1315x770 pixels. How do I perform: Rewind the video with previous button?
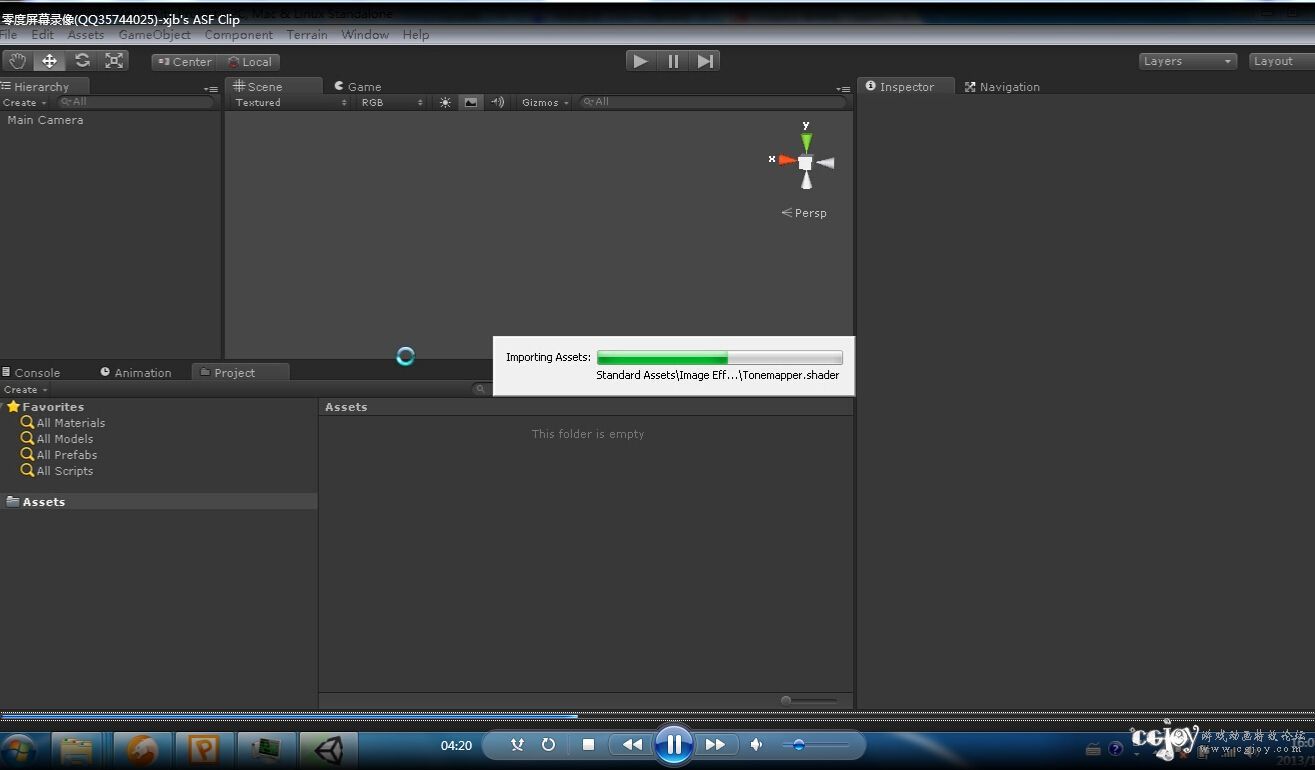(x=632, y=745)
